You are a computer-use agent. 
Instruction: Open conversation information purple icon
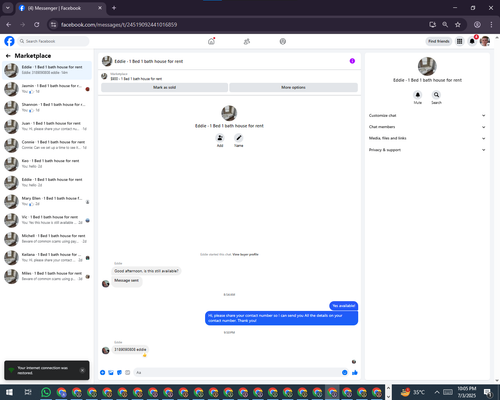point(352,61)
